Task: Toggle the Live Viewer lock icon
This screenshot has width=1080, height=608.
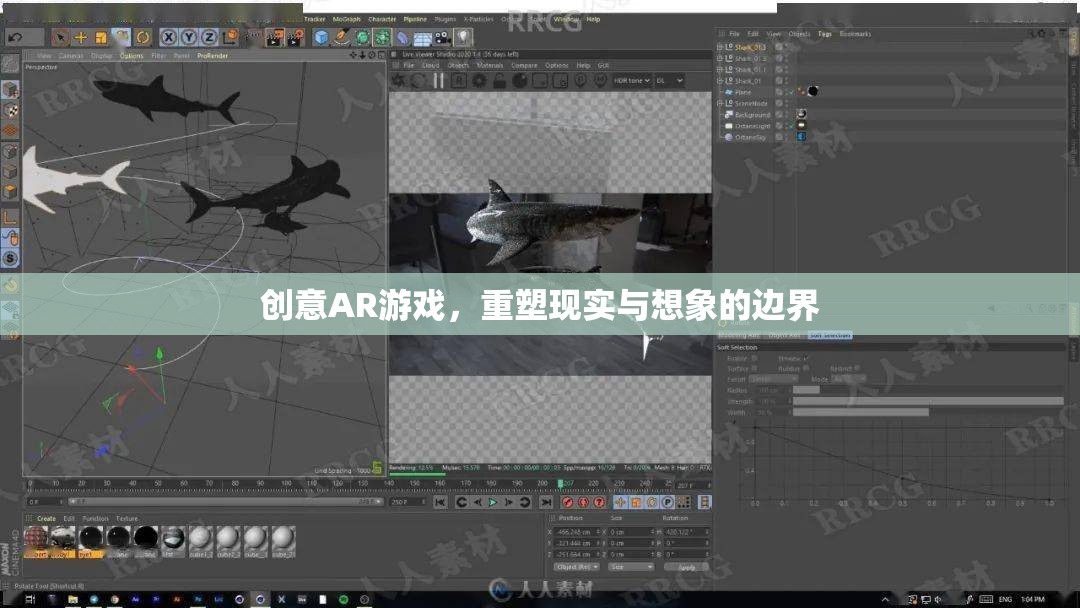Action: click(x=499, y=81)
